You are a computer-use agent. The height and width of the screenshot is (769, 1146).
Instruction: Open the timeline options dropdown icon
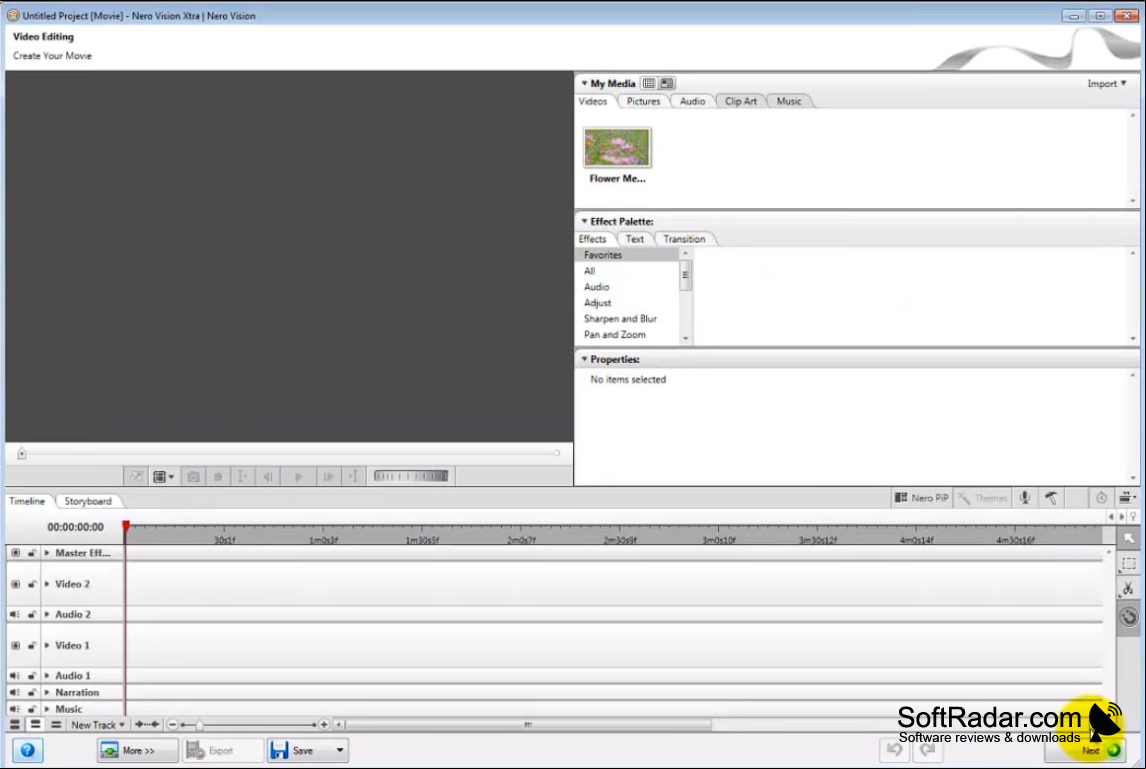pos(1126,498)
